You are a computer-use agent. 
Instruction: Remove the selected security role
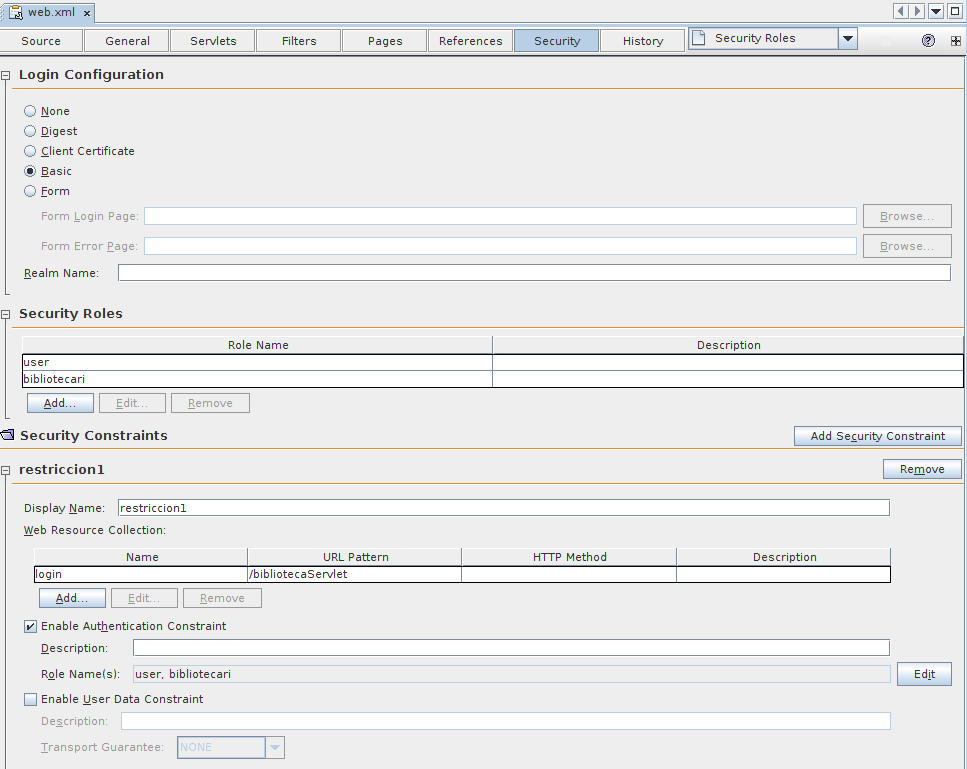coord(210,403)
